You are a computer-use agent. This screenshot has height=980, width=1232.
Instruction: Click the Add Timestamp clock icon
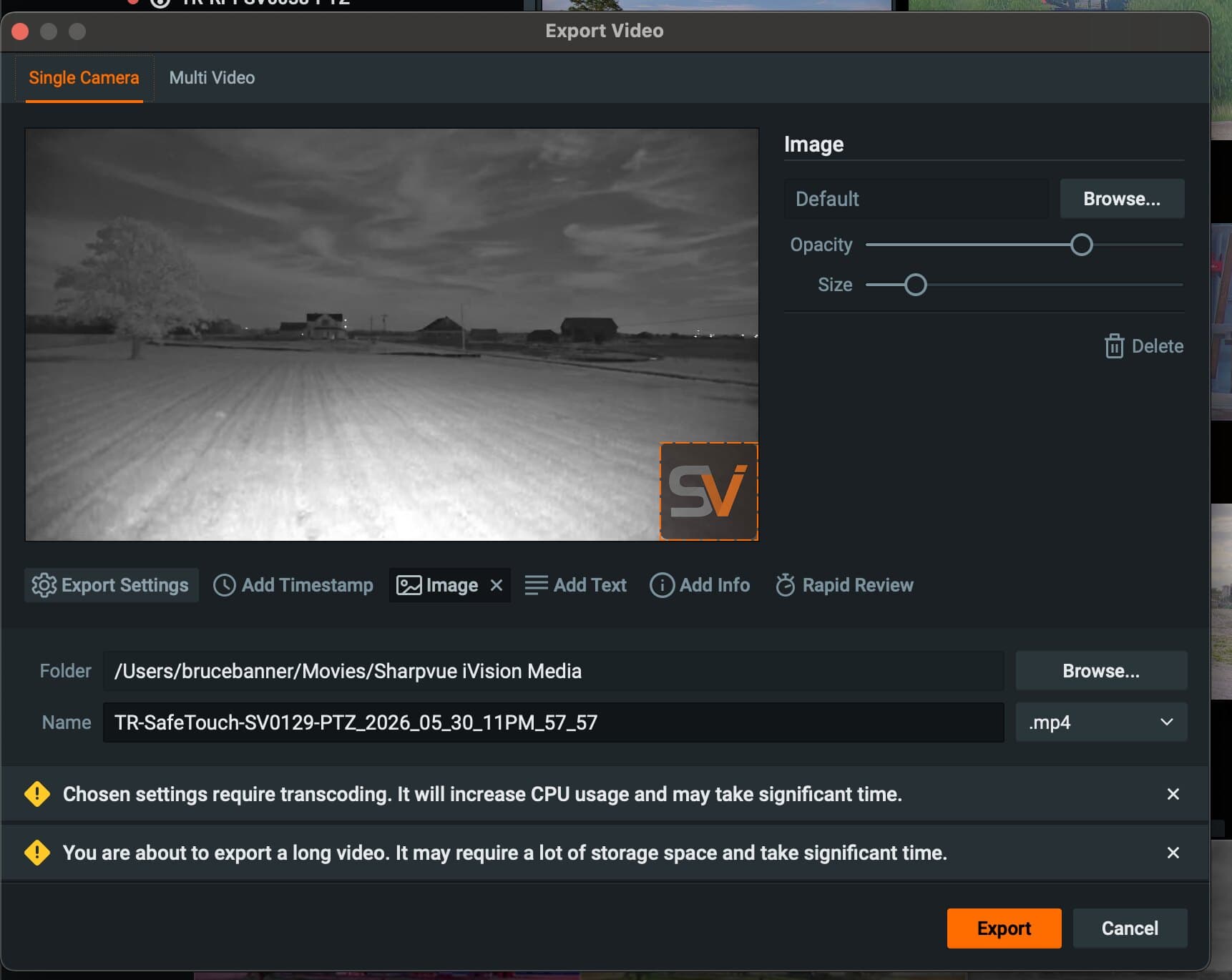point(224,585)
